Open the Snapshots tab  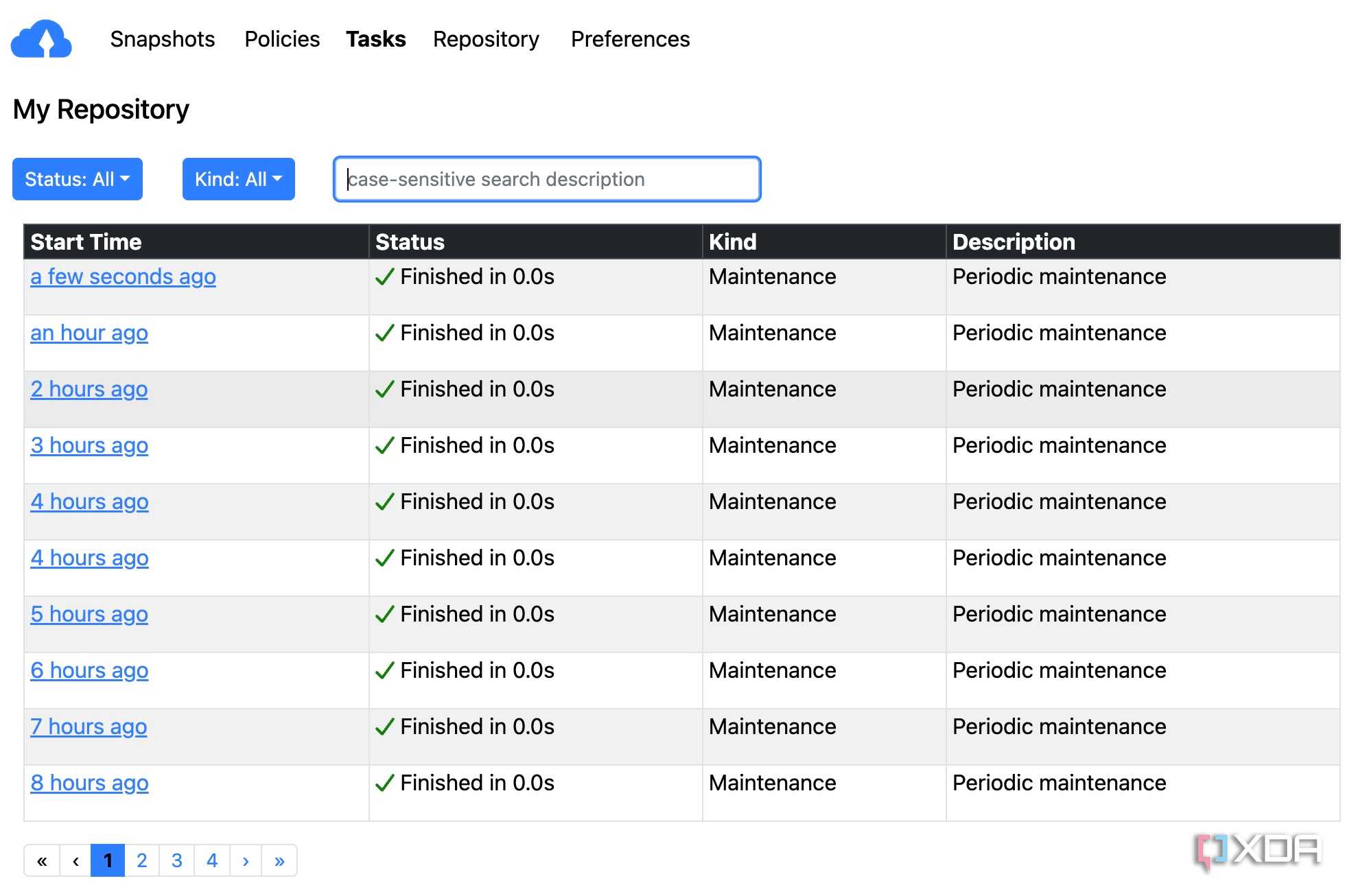tap(163, 39)
